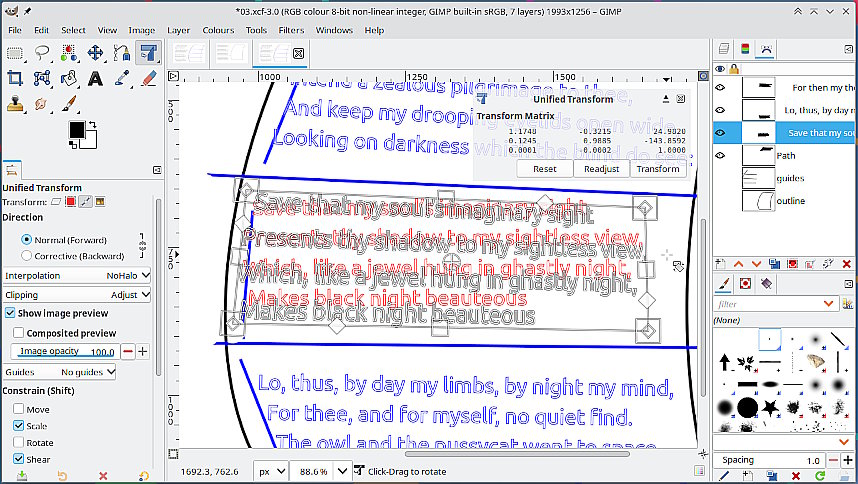Switch to the Channels tab
This screenshot has width=858, height=484.
(745, 49)
